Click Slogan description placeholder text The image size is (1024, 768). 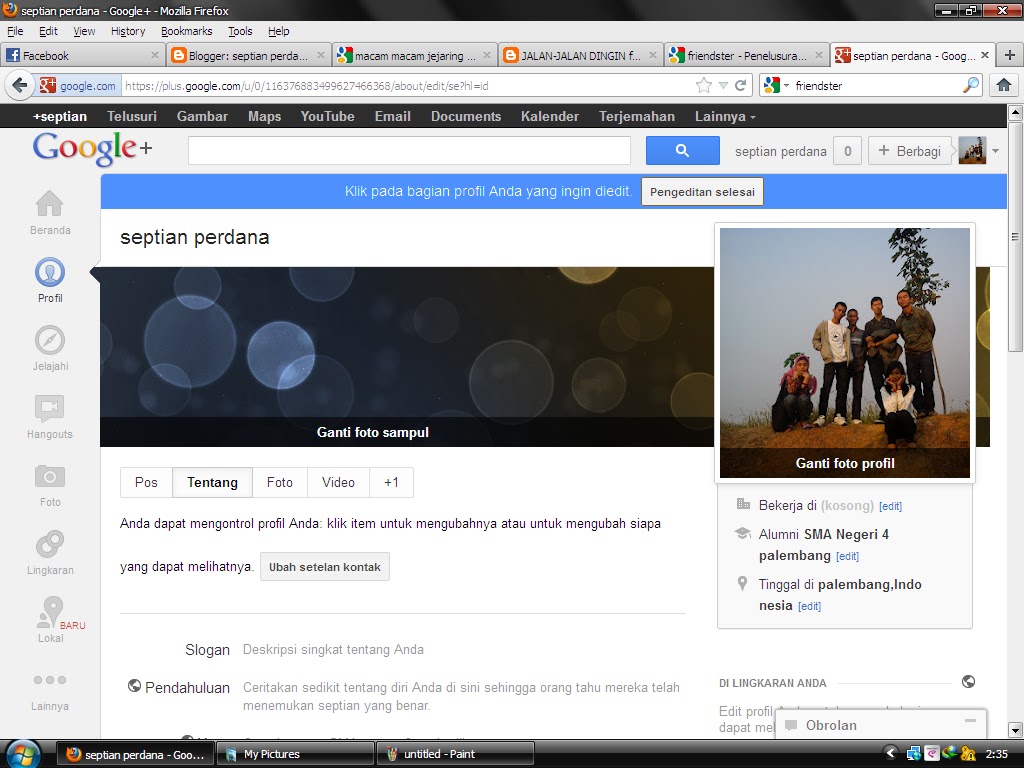tap(333, 650)
